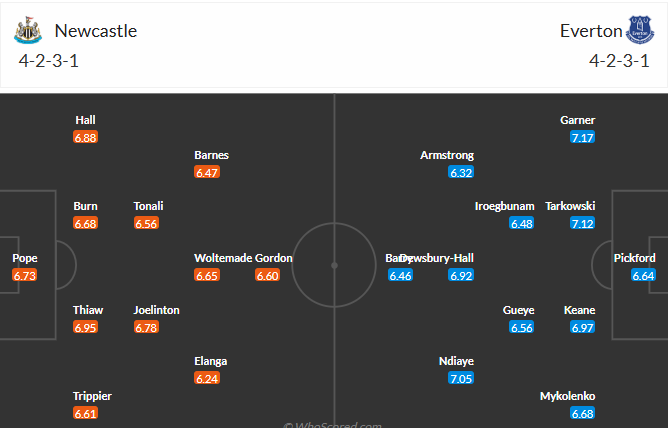This screenshot has height=428, width=668.
Task: Click Garner's 7.17 rating badge
Action: click(583, 137)
